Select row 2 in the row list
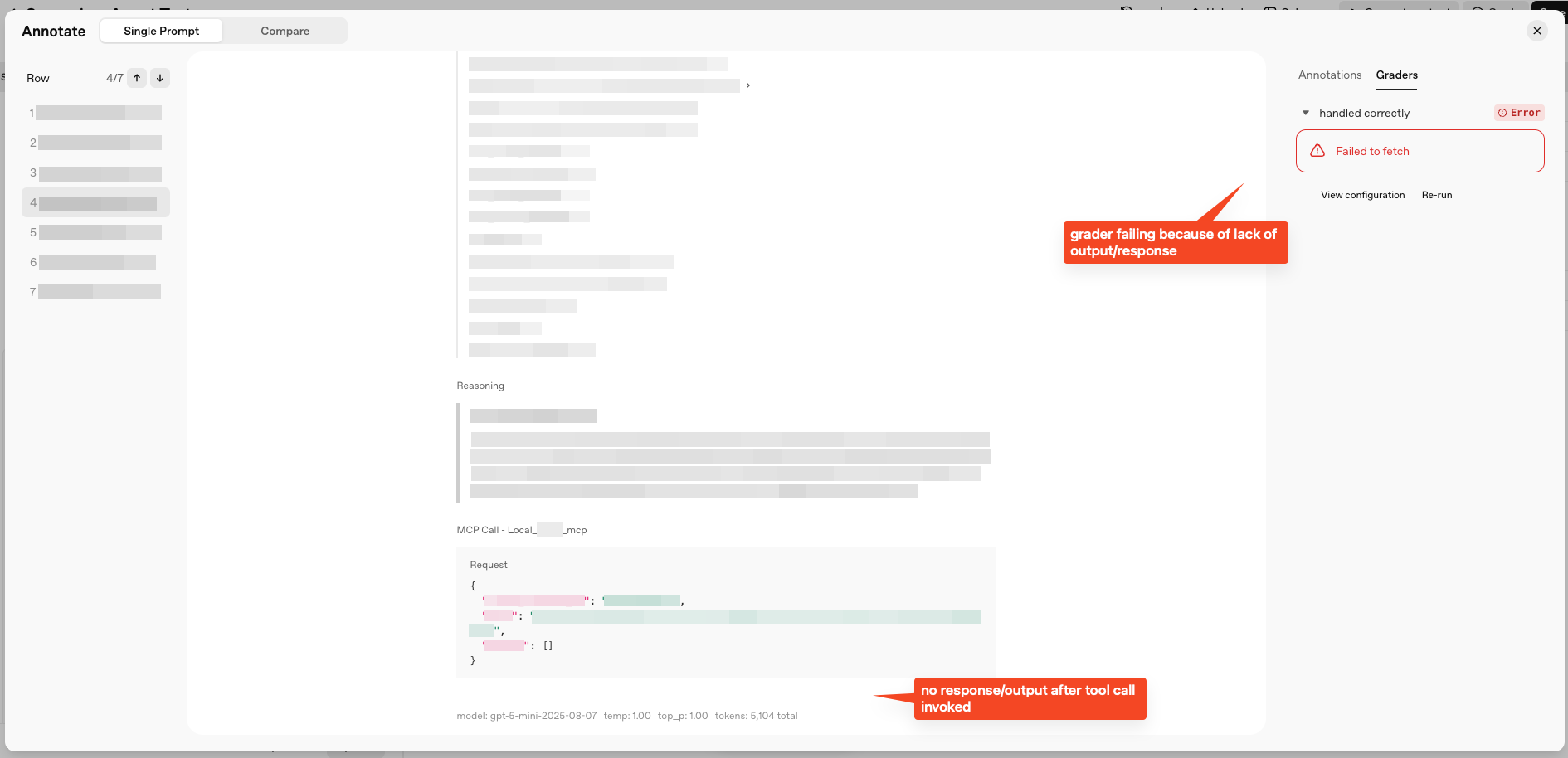Viewport: 1568px width, 758px height. point(95,143)
